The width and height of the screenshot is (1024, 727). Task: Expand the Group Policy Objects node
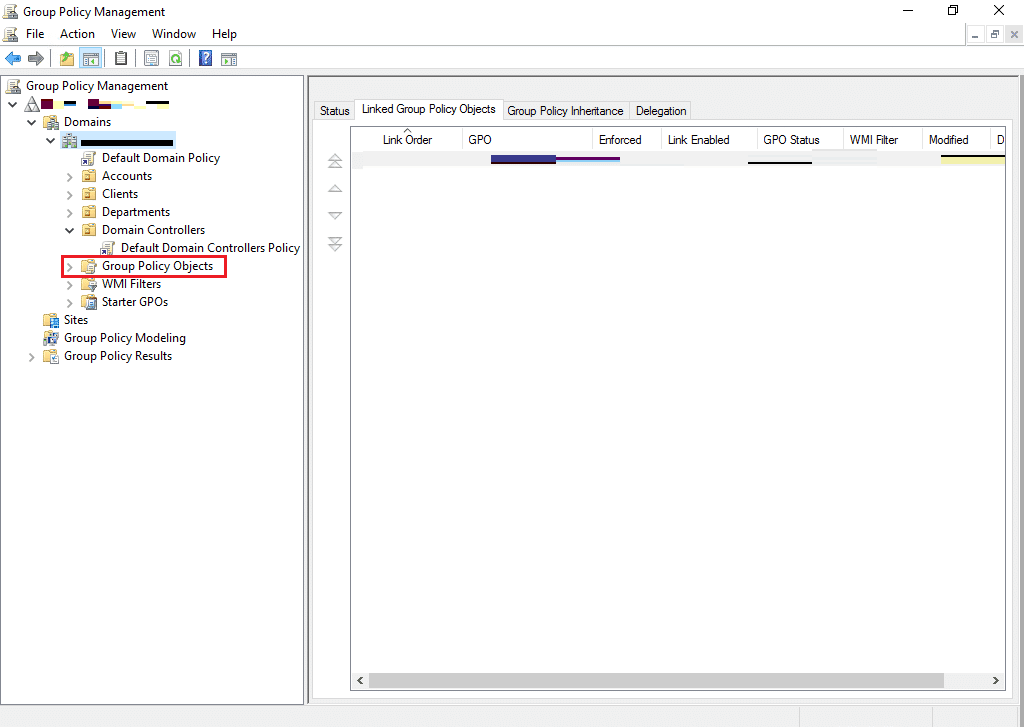(x=69, y=267)
